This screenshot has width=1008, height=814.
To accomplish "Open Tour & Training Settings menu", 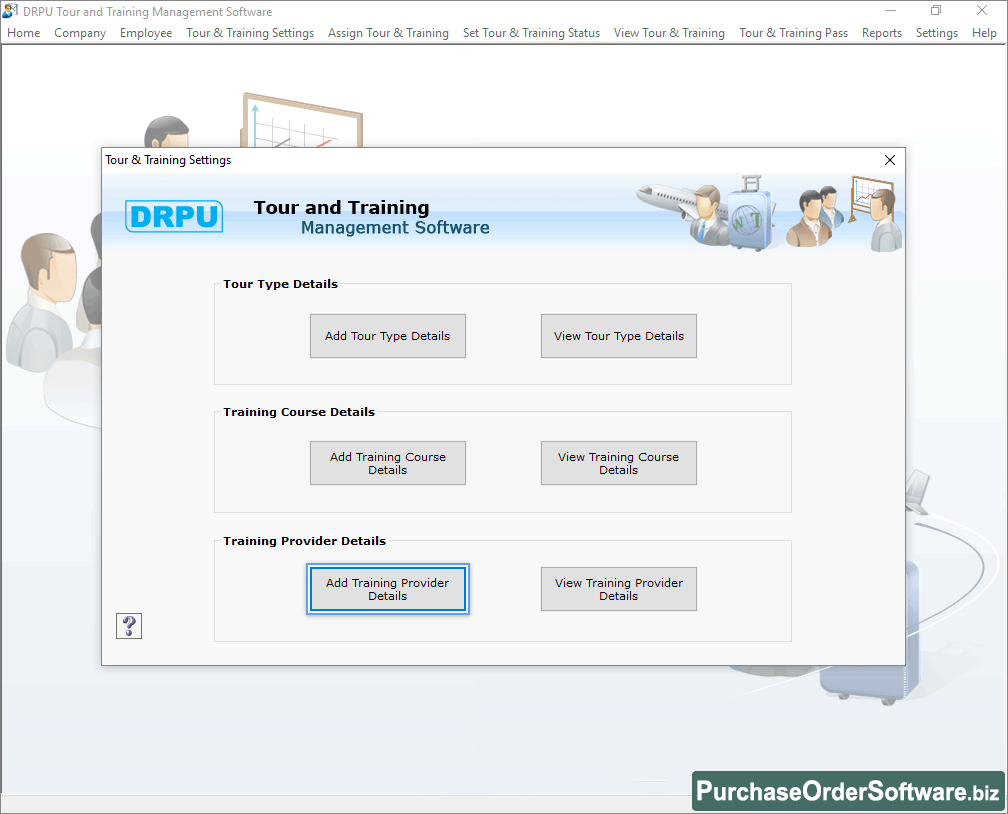I will 250,33.
